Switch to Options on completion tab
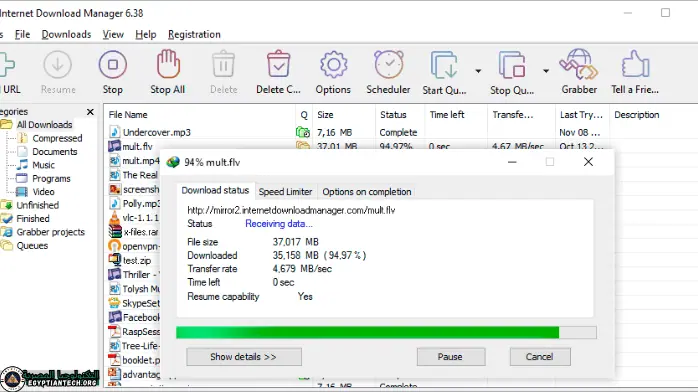The height and width of the screenshot is (392, 698). [x=367, y=192]
